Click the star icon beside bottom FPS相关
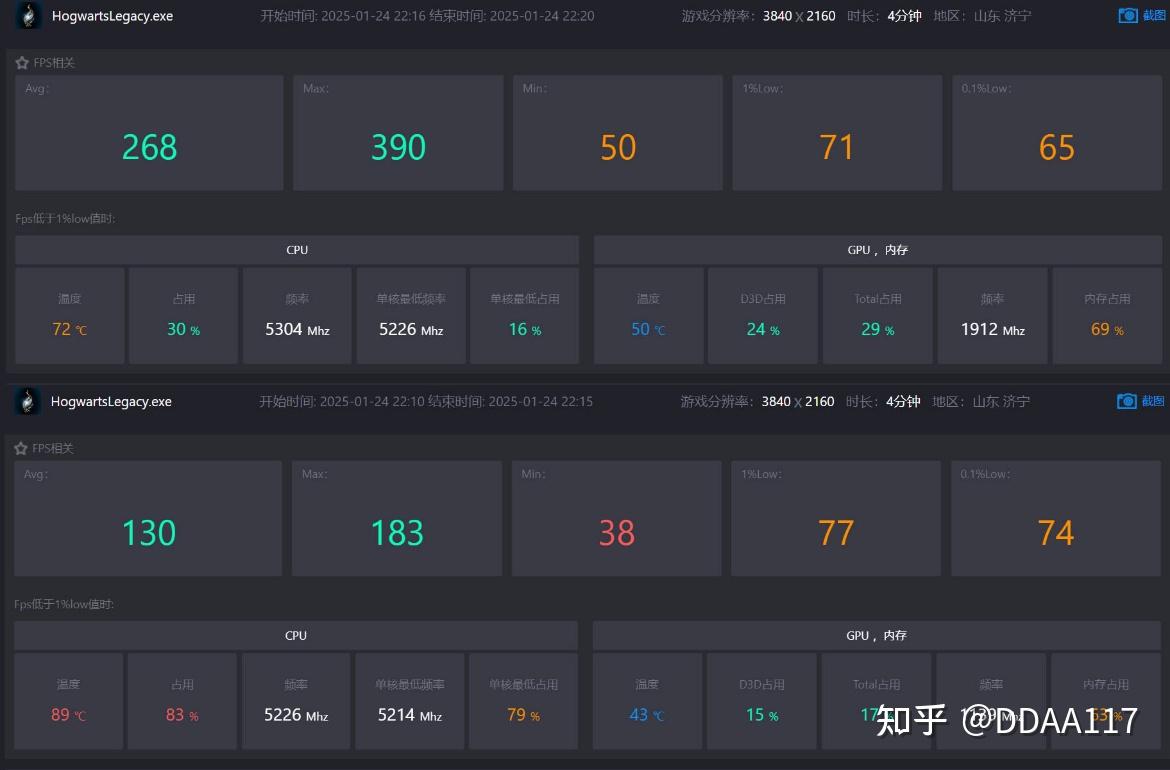This screenshot has height=770, width=1170. click(21, 448)
